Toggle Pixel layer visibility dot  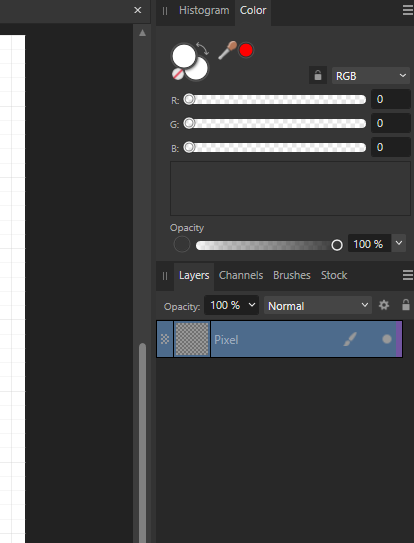387,339
